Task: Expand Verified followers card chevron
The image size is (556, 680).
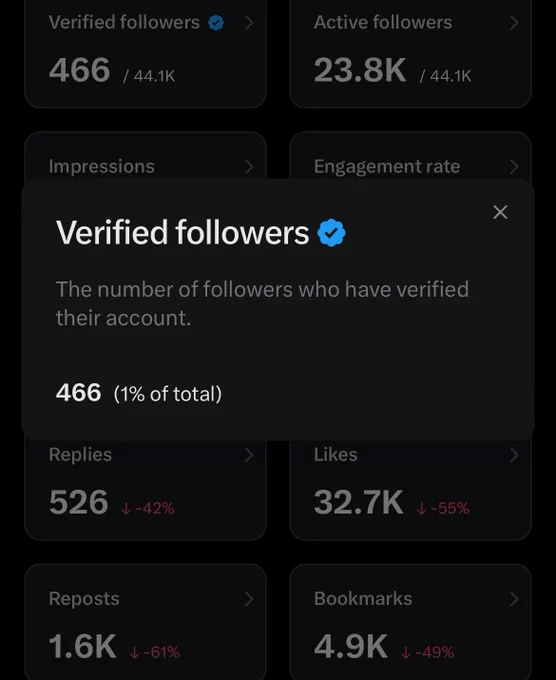Action: (249, 23)
